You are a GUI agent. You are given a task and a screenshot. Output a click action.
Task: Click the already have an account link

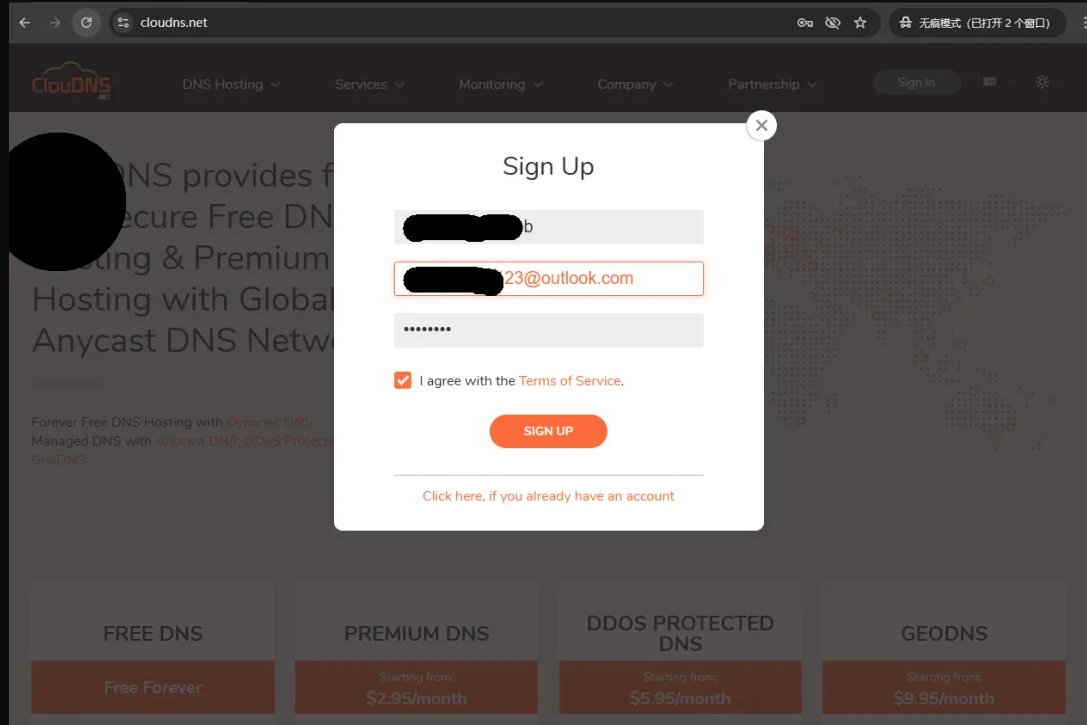[x=548, y=496]
